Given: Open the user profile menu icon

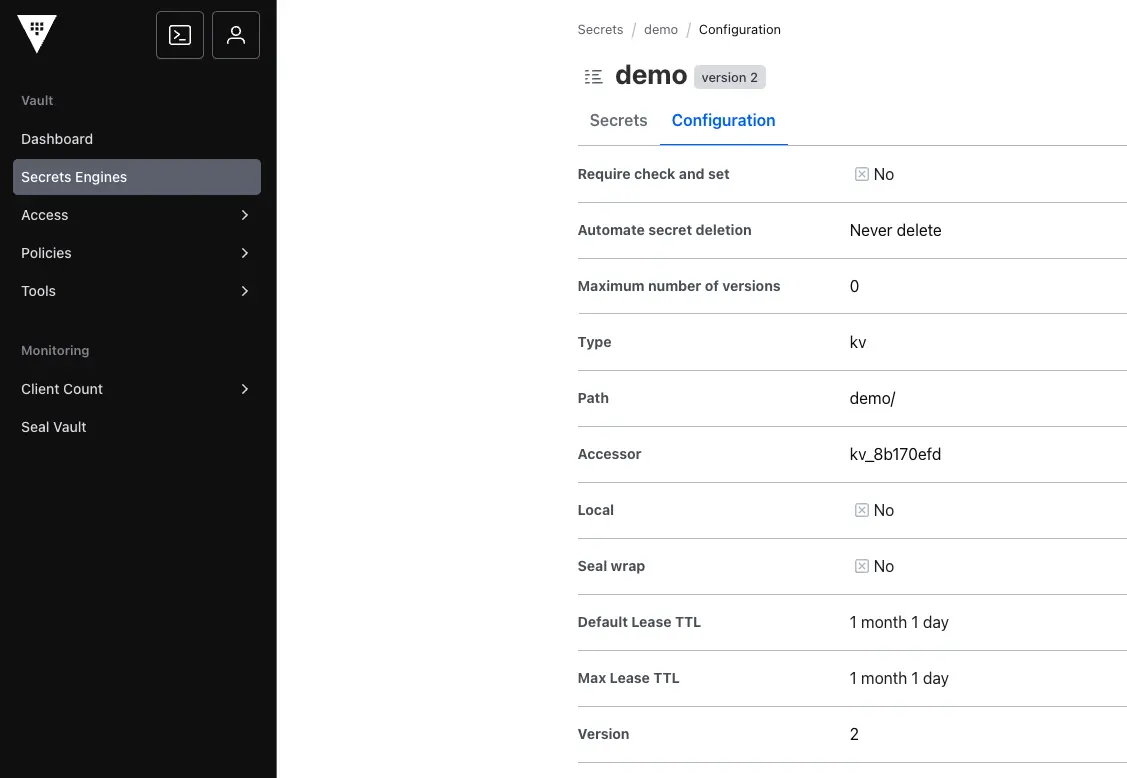Looking at the screenshot, I should (x=236, y=35).
